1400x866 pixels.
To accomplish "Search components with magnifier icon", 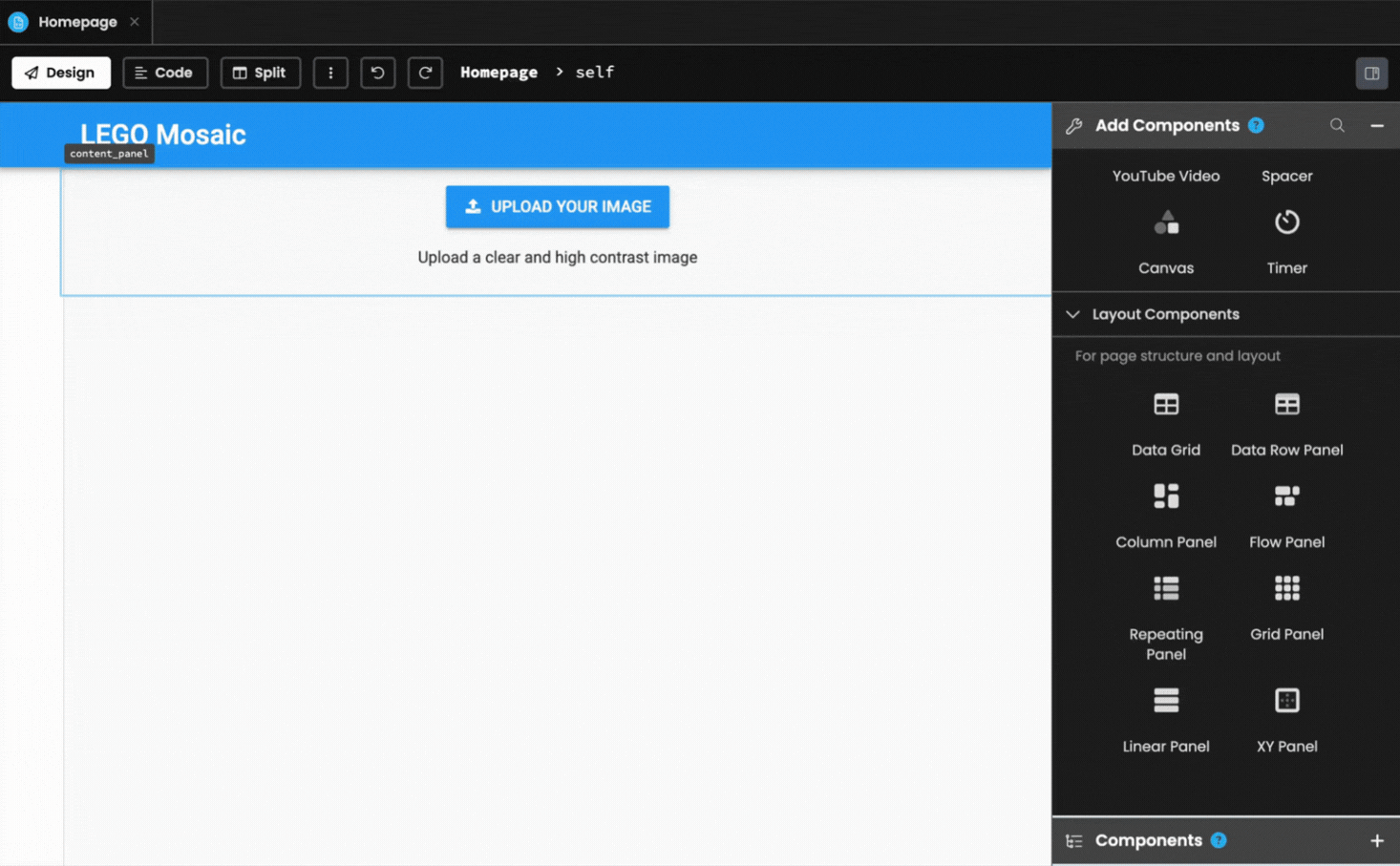I will coord(1337,125).
